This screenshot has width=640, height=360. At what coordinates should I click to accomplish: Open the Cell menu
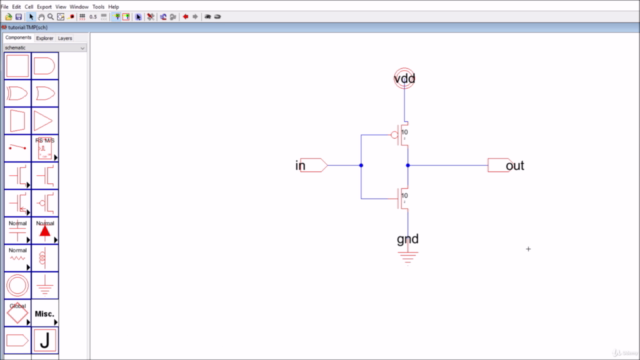(29, 7)
